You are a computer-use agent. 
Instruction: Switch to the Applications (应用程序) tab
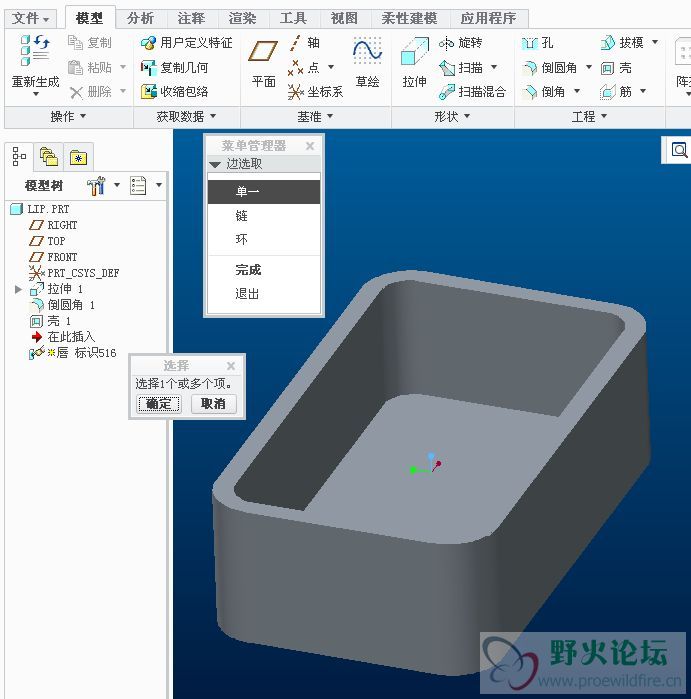pyautogui.click(x=488, y=18)
